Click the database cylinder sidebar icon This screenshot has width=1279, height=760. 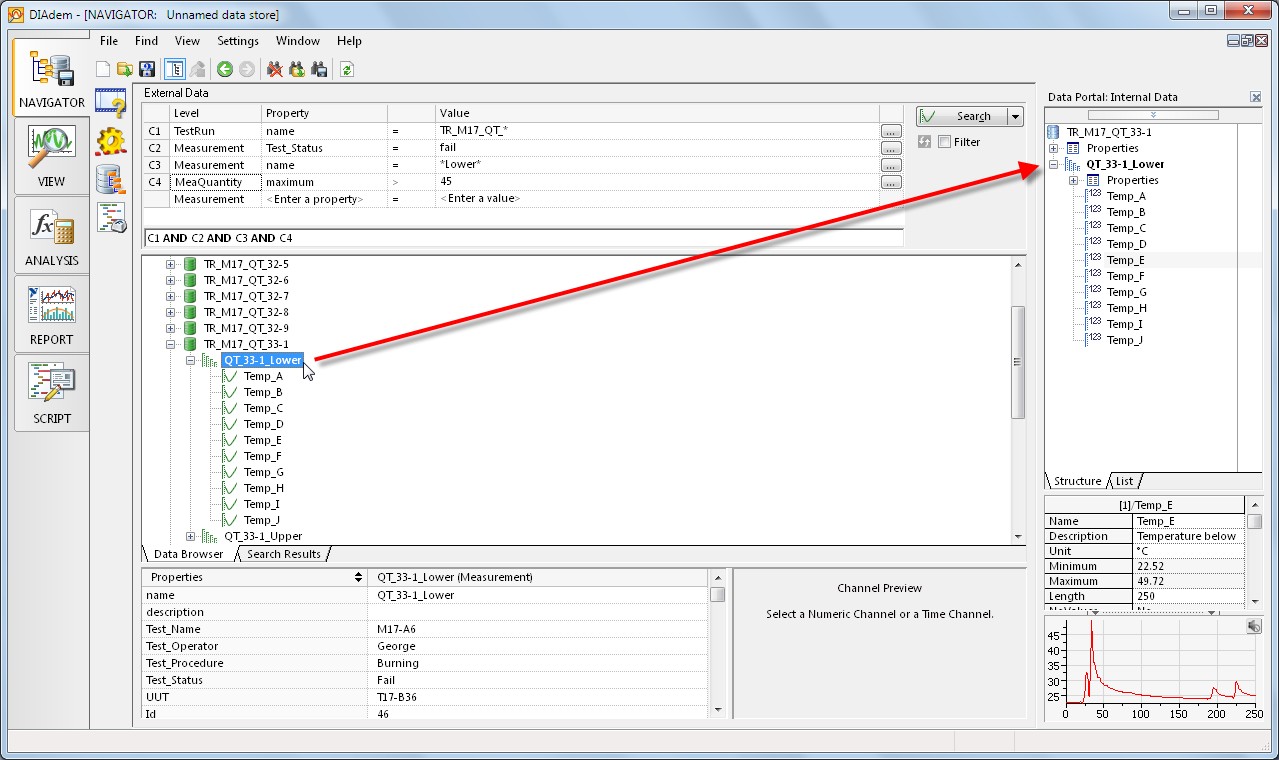(110, 179)
